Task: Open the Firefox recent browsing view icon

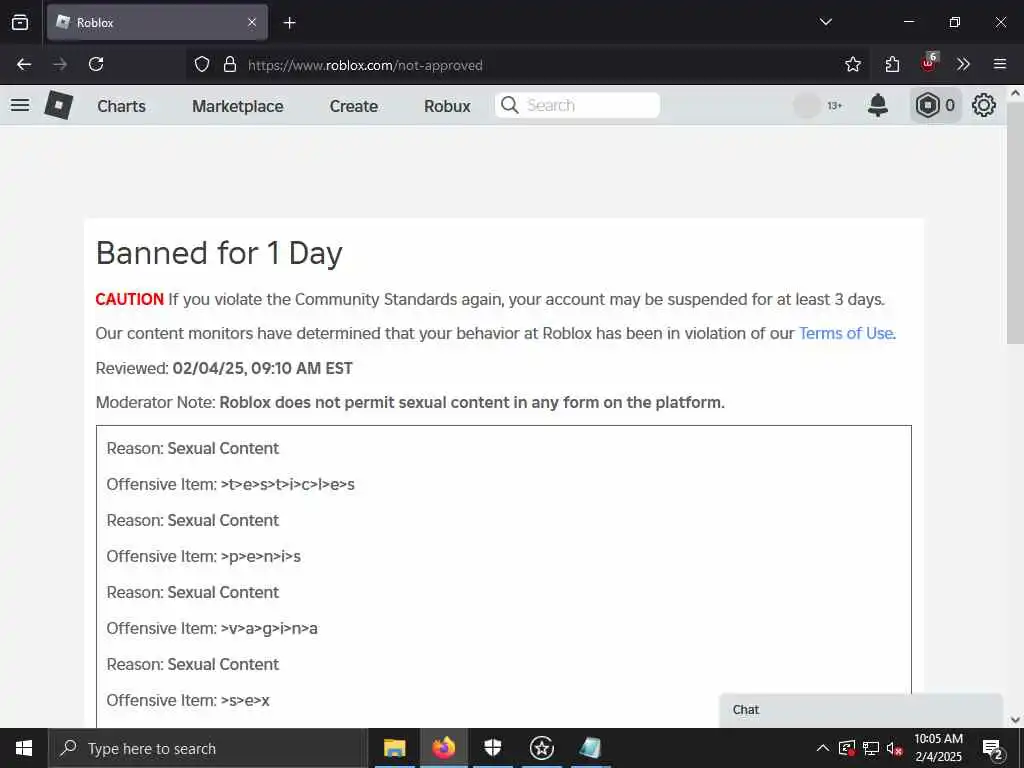Action: click(x=20, y=22)
